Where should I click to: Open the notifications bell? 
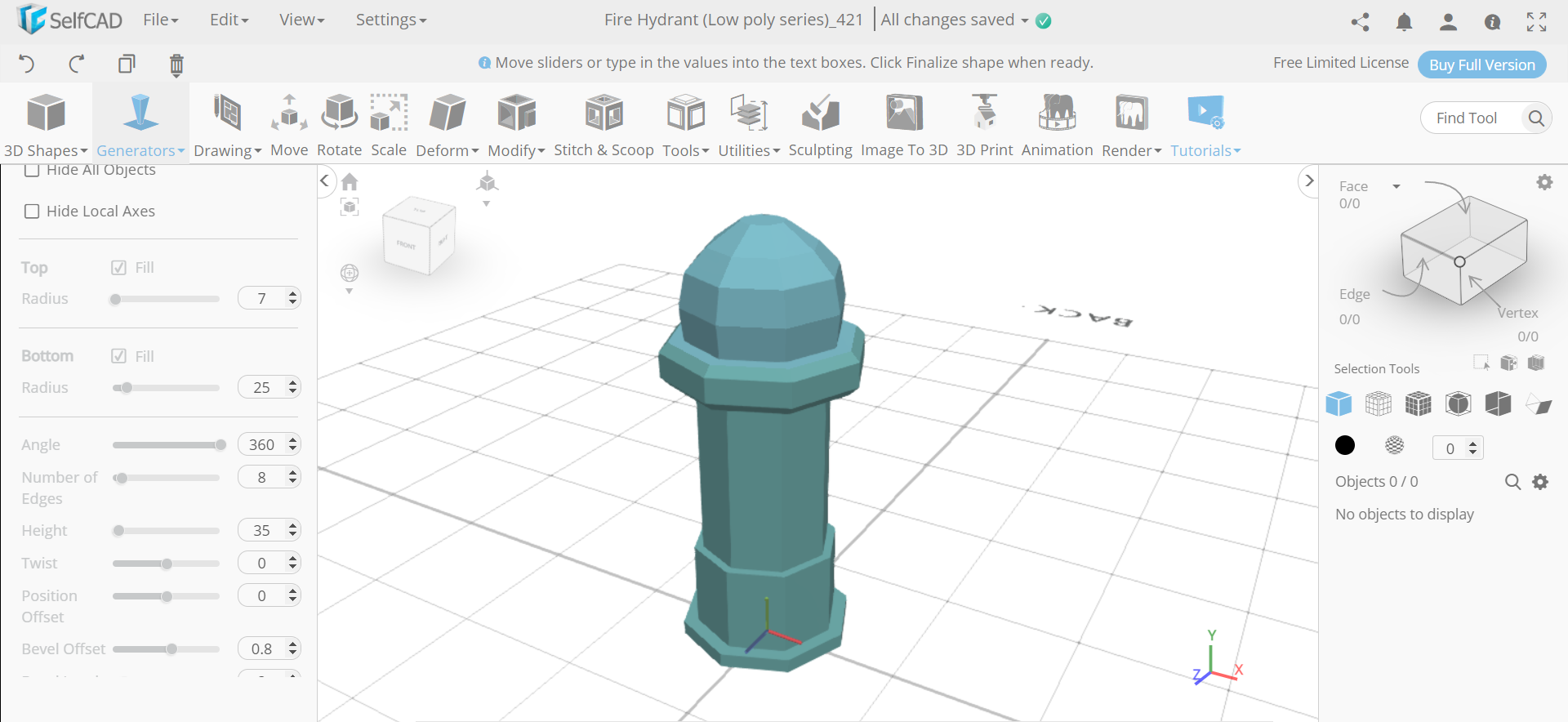(x=1404, y=22)
